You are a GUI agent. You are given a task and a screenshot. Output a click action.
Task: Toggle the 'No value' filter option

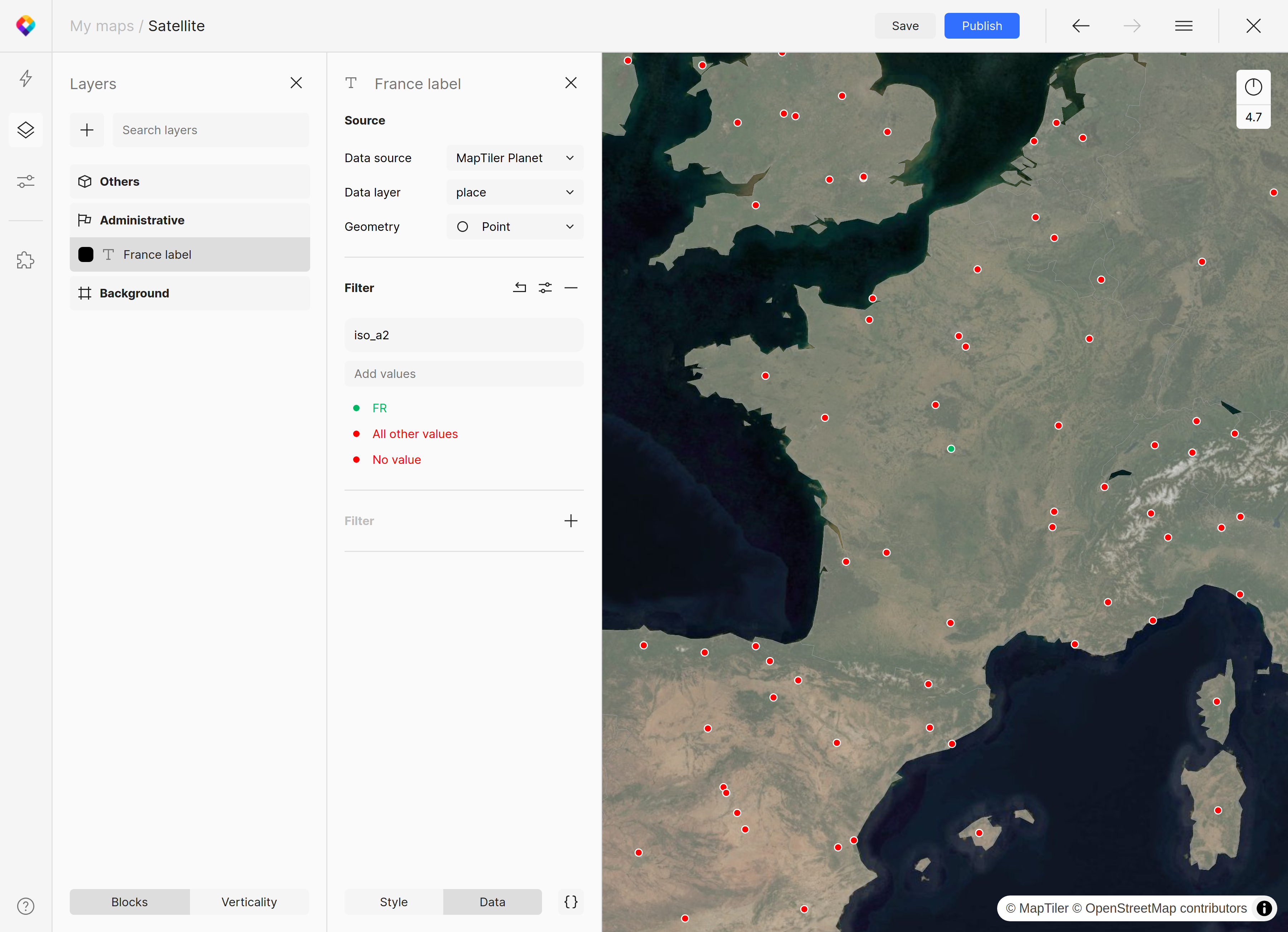pos(396,460)
